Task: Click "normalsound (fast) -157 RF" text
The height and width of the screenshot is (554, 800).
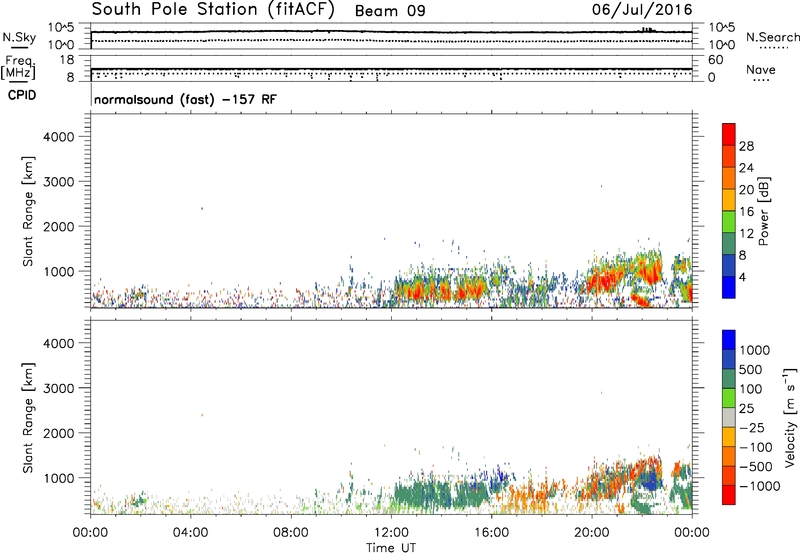Action: 185,99
